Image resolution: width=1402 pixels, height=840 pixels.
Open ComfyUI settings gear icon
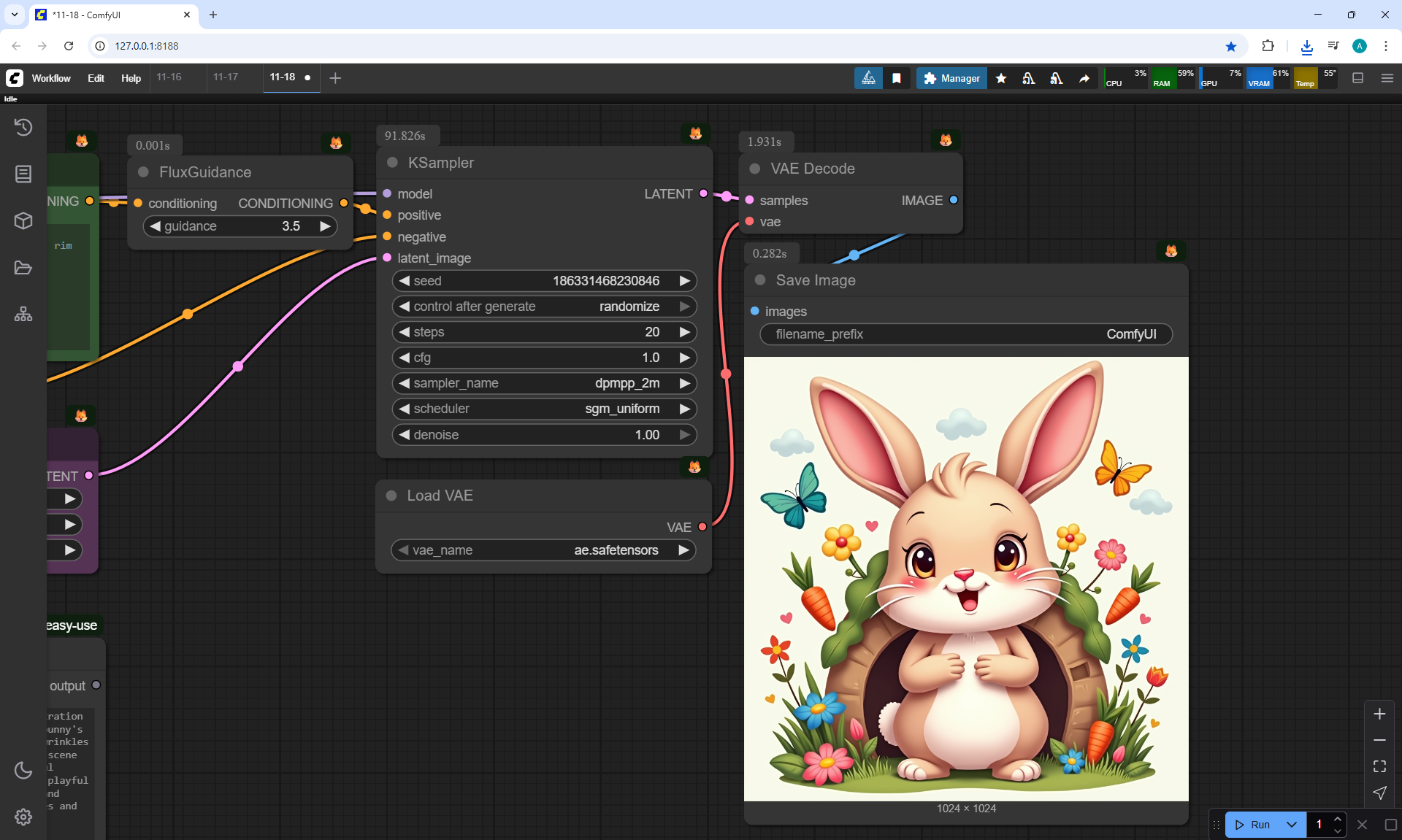pyautogui.click(x=23, y=817)
